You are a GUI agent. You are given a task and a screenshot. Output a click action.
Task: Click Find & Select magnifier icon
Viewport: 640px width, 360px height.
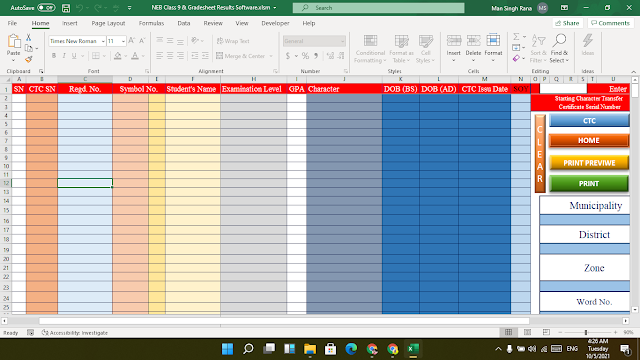[x=559, y=40]
